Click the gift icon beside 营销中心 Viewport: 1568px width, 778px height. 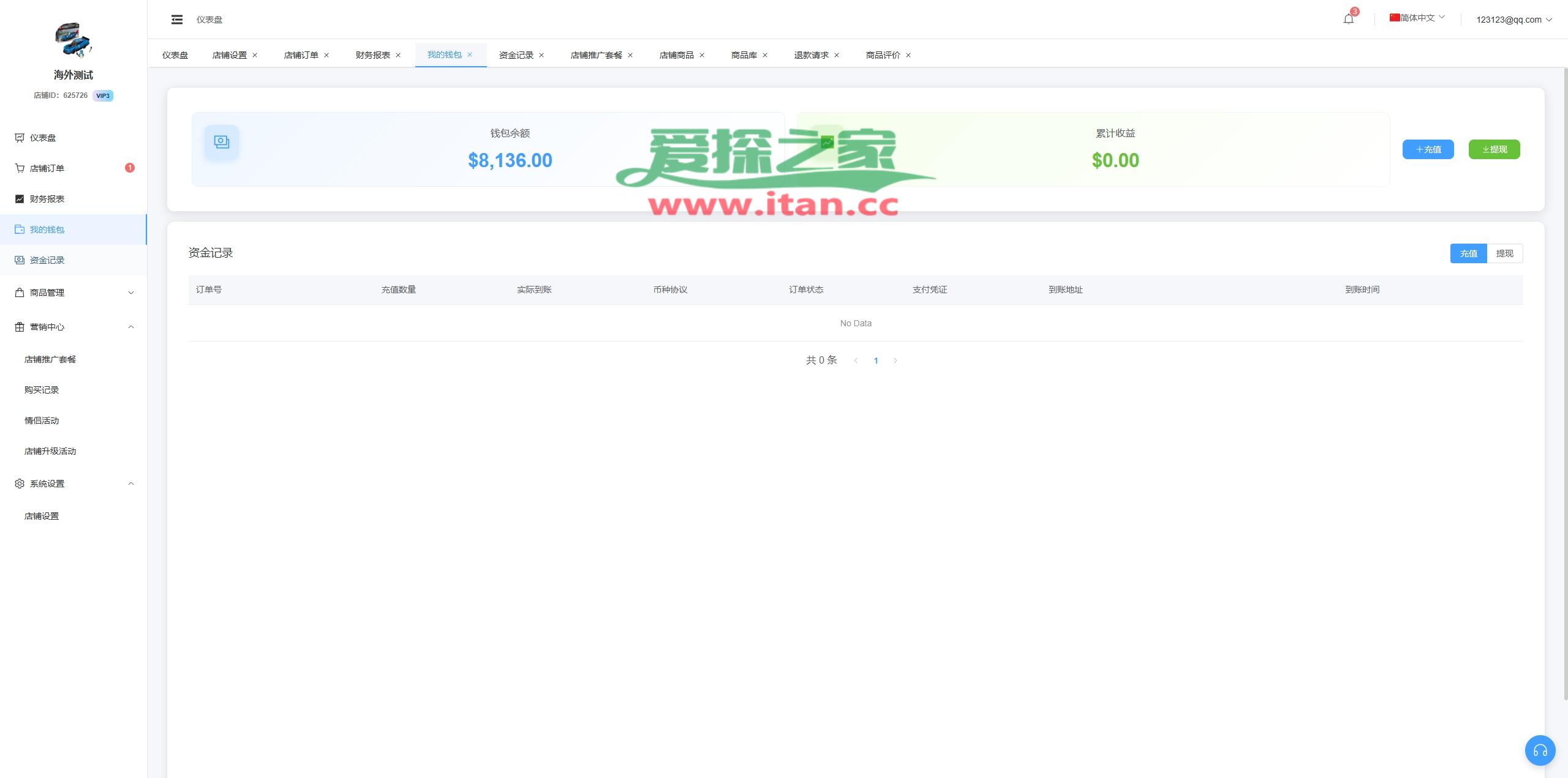coord(20,327)
